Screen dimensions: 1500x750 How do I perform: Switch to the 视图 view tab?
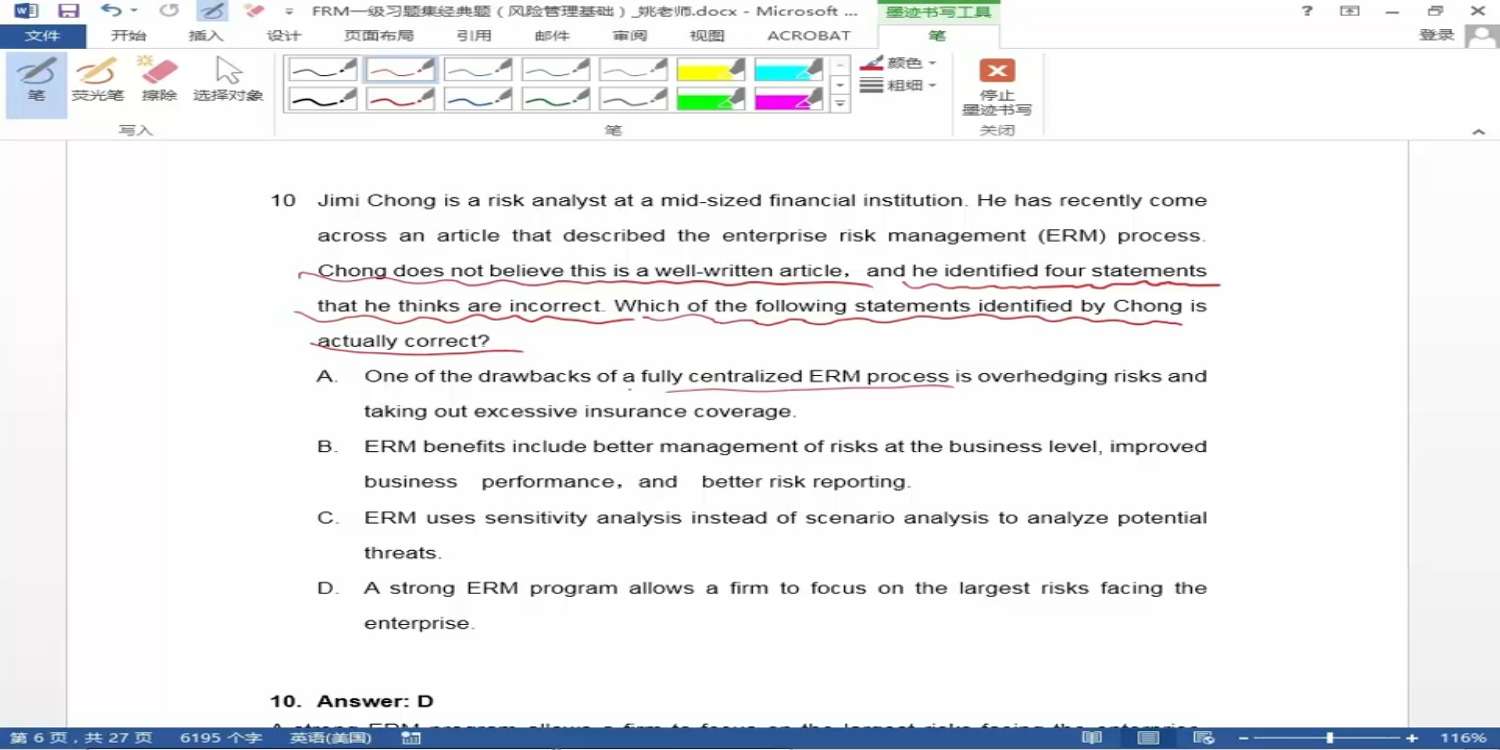click(x=707, y=36)
